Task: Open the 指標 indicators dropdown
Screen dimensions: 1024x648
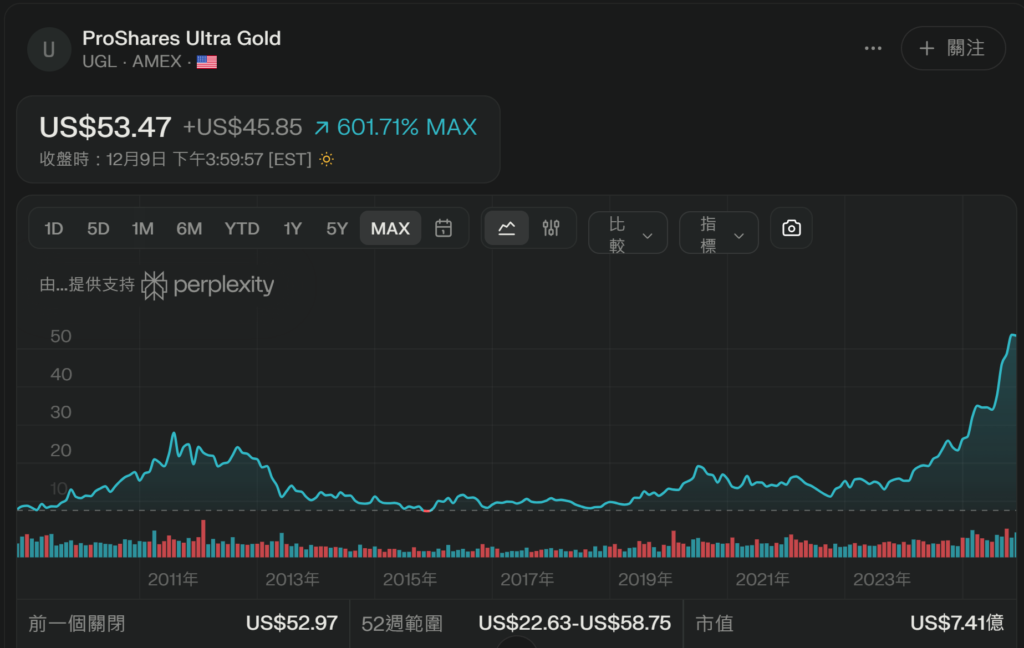Action: 719,234
